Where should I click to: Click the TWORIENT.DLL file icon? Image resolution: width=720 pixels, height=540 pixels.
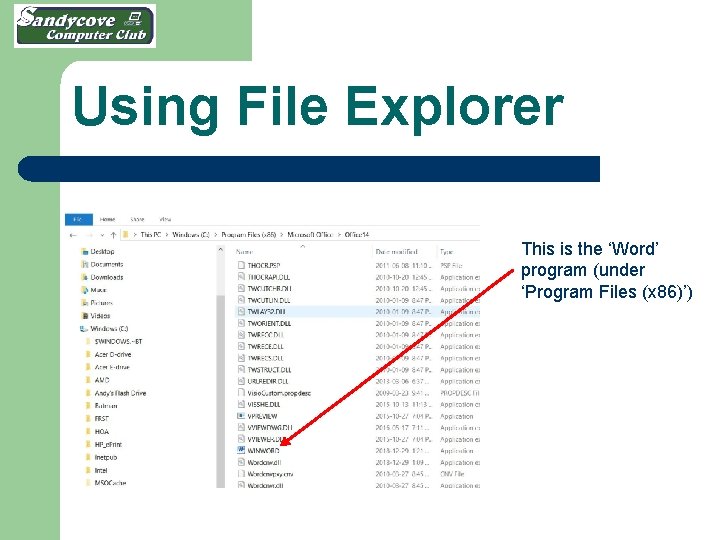click(241, 323)
